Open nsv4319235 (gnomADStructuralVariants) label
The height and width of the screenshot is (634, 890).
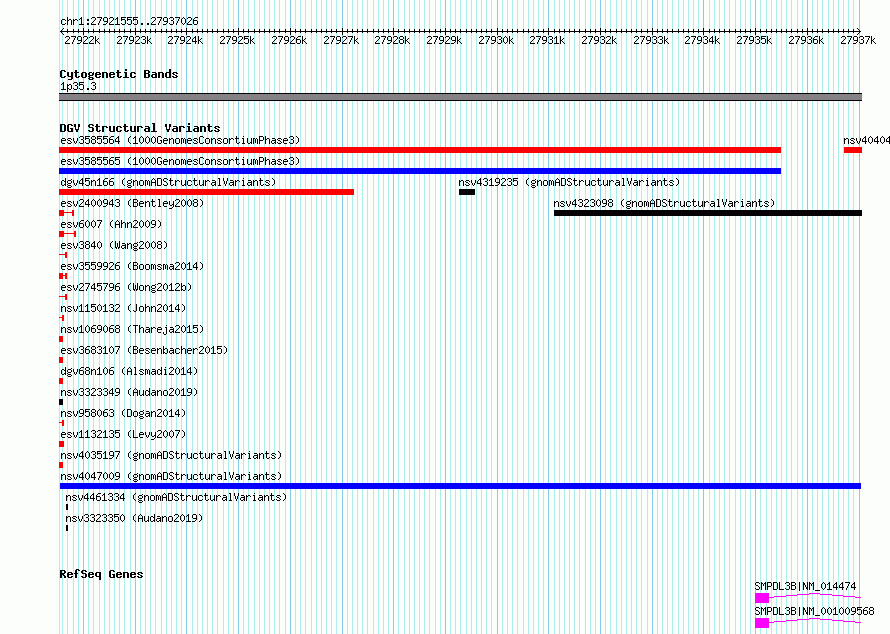pos(569,182)
